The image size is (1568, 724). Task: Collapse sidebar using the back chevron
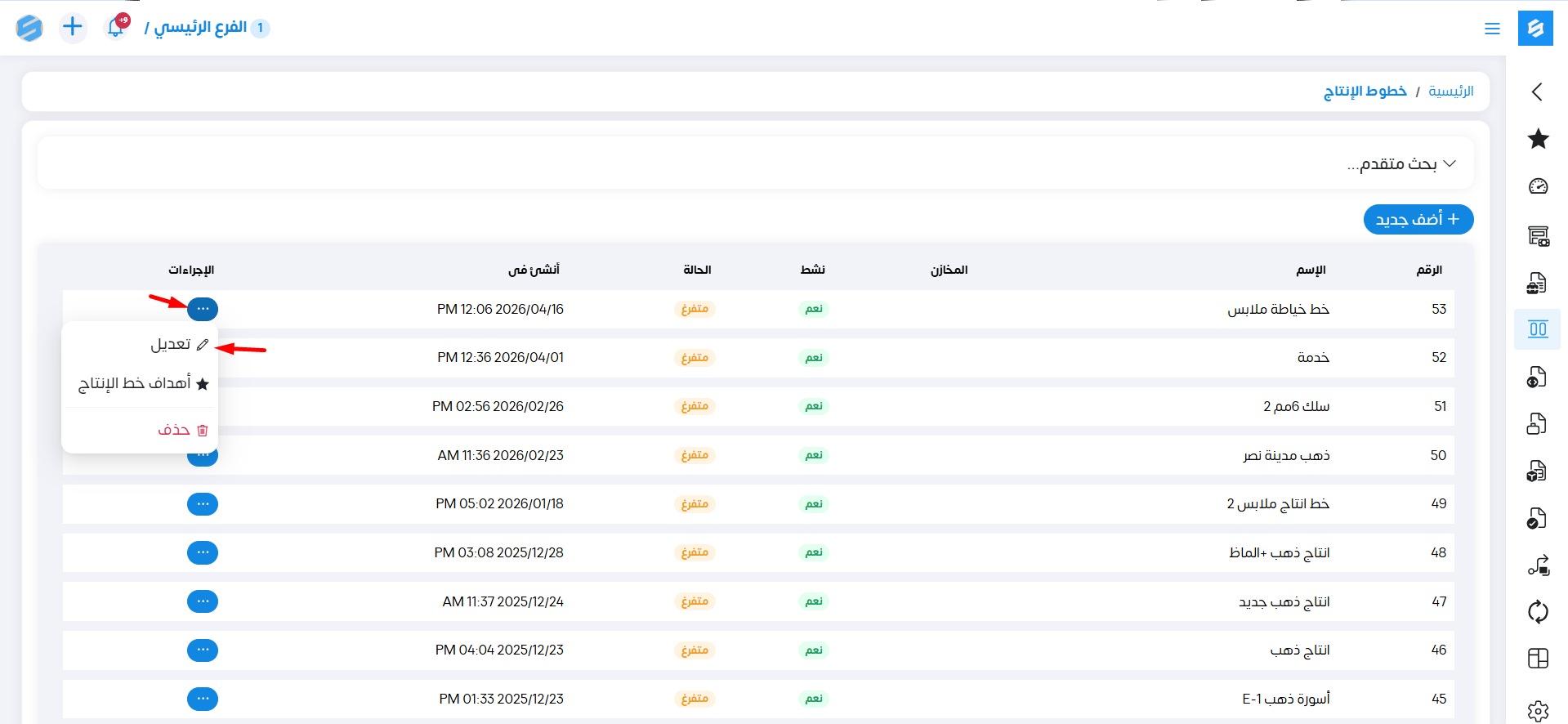tap(1537, 92)
